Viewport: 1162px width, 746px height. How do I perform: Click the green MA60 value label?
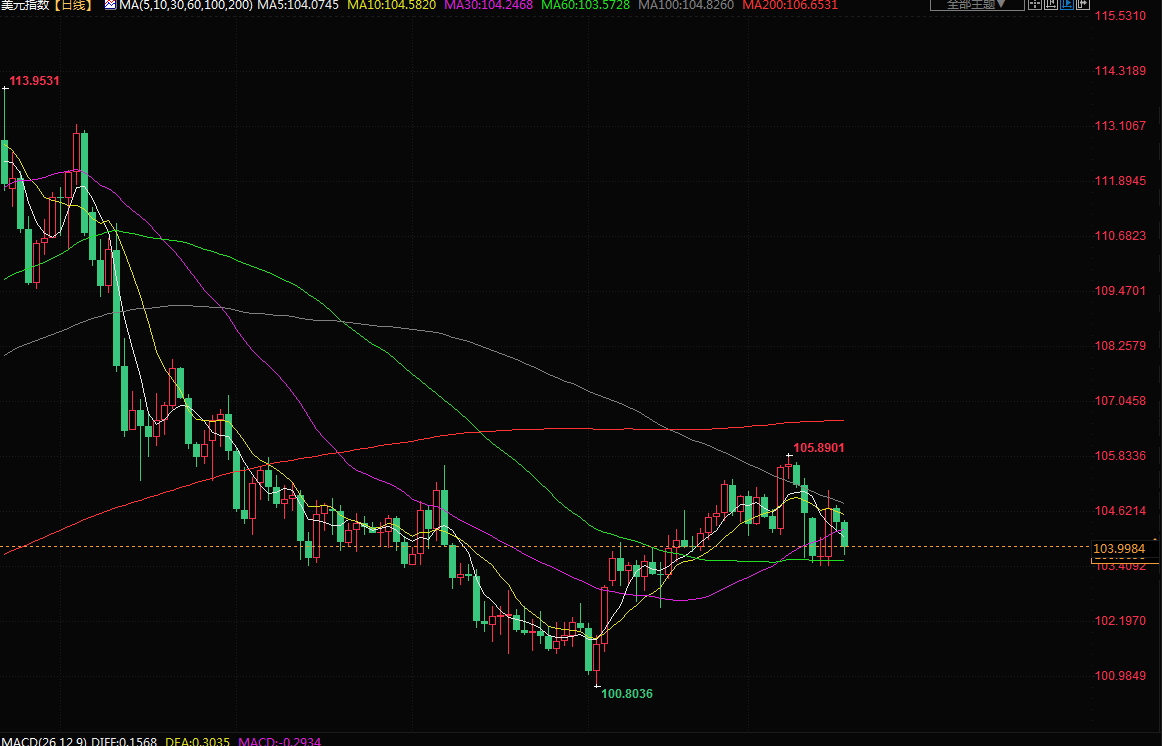[x=586, y=6]
